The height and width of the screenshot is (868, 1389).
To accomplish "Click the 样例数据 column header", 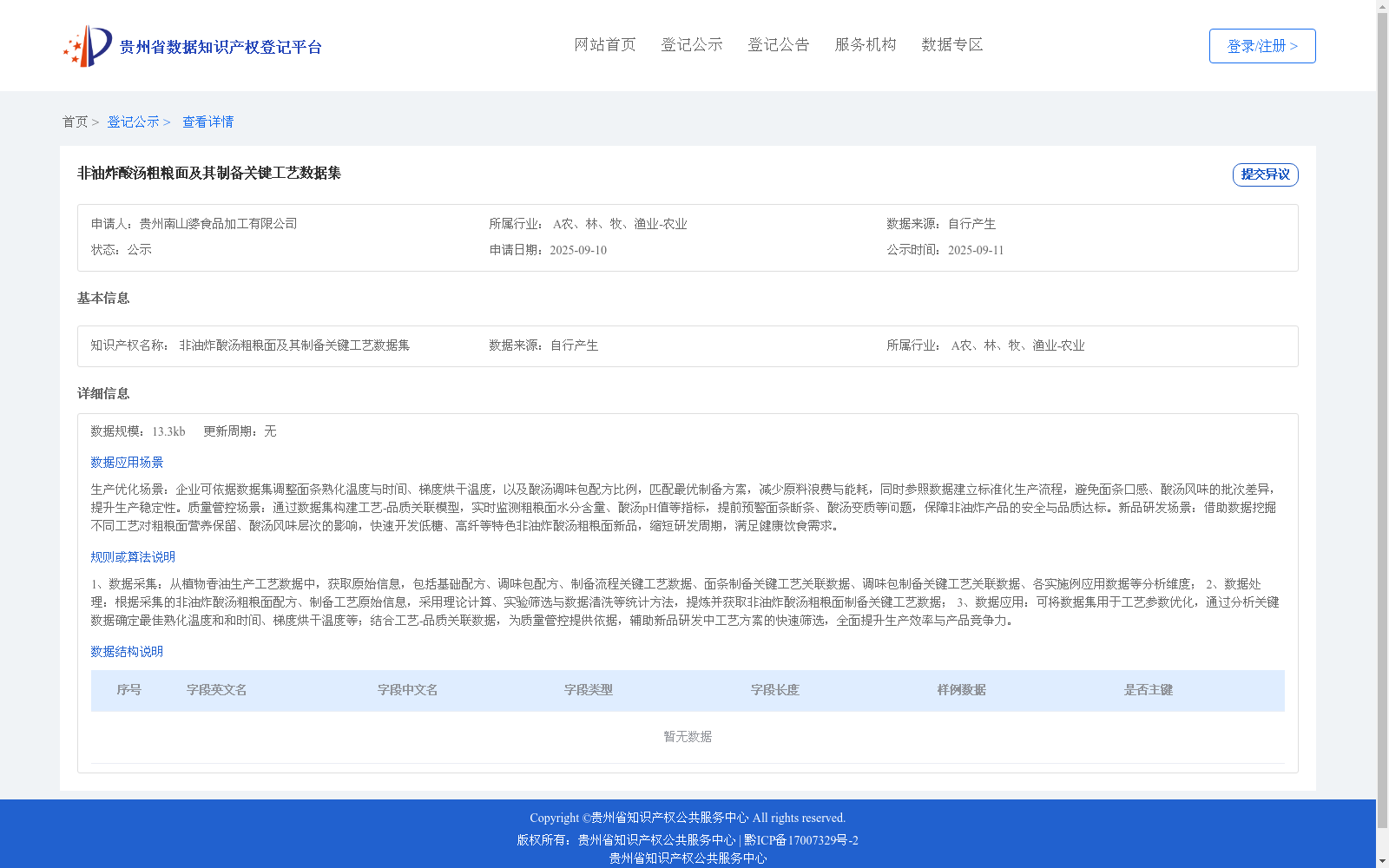I will tap(962, 690).
